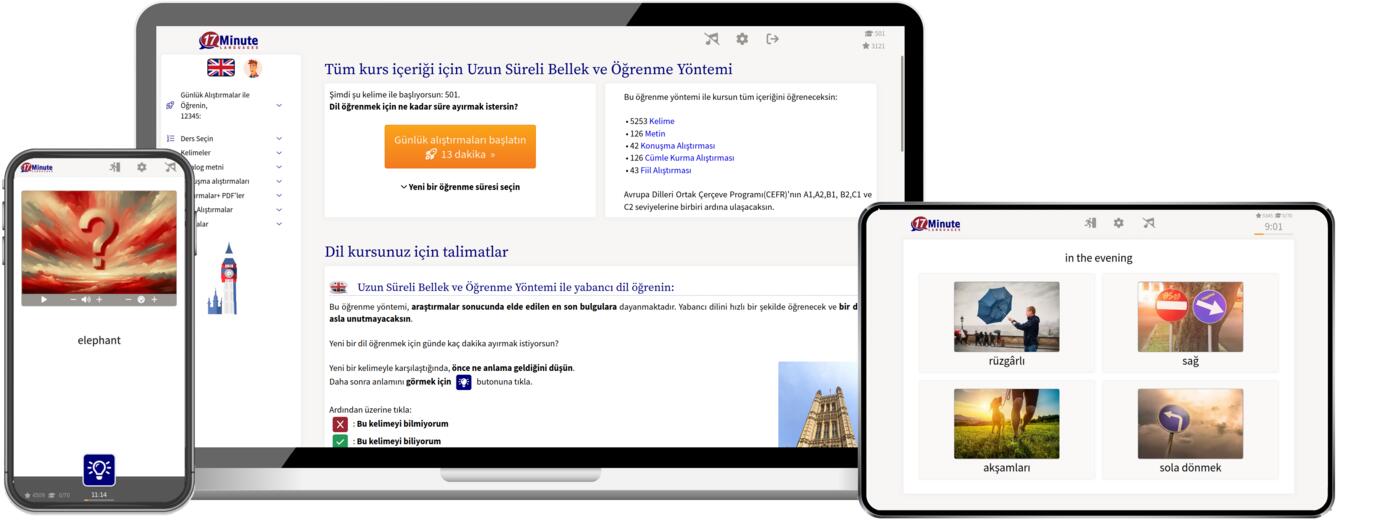Tap the mute icon on the tablet header
Screen dimensions: 1400x532
(1149, 223)
